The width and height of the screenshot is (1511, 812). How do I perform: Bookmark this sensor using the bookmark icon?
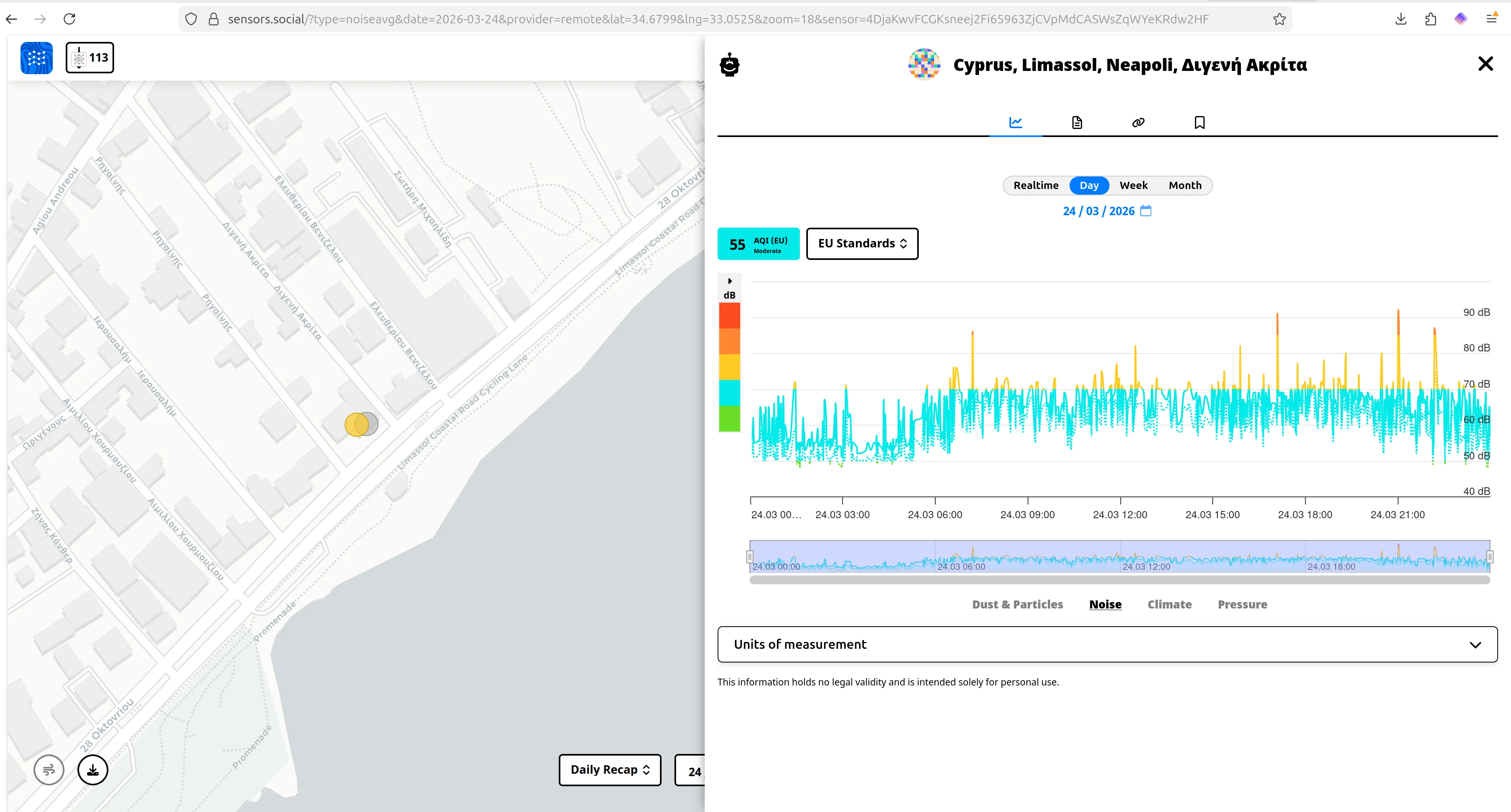pyautogui.click(x=1199, y=122)
